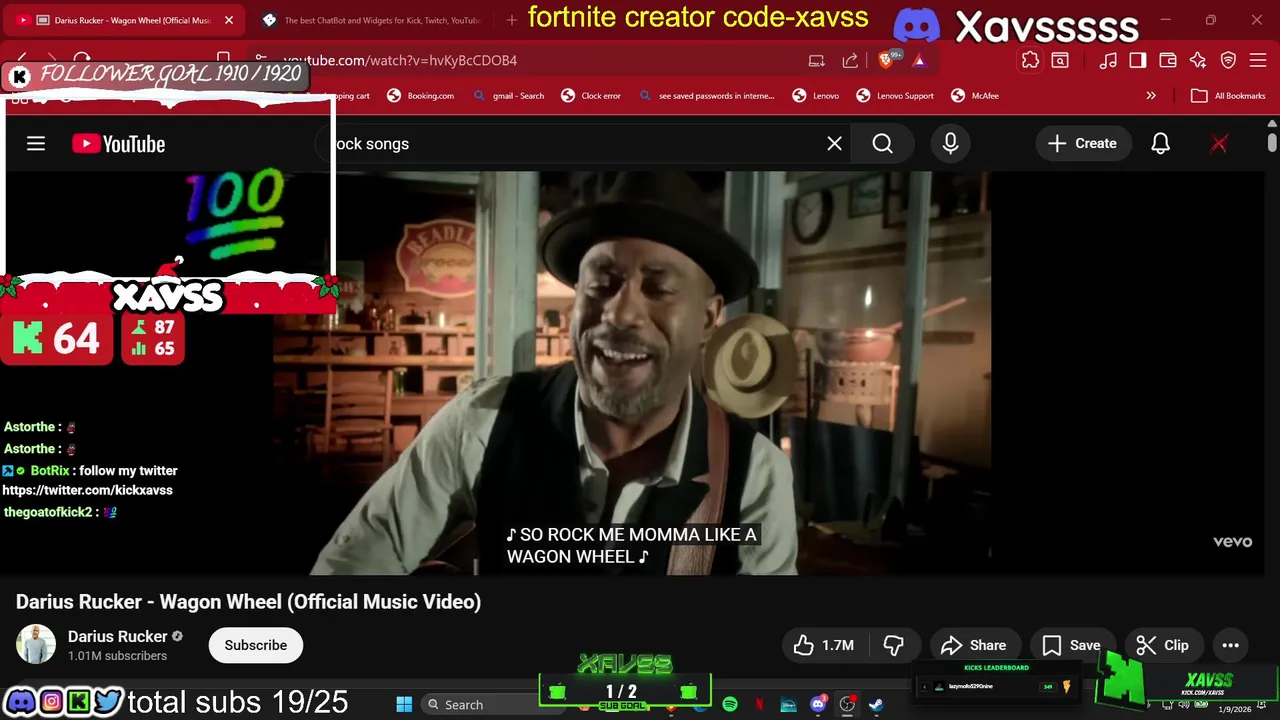The height and width of the screenshot is (720, 1280).
Task: Create a Clip of the video
Action: point(1163,646)
